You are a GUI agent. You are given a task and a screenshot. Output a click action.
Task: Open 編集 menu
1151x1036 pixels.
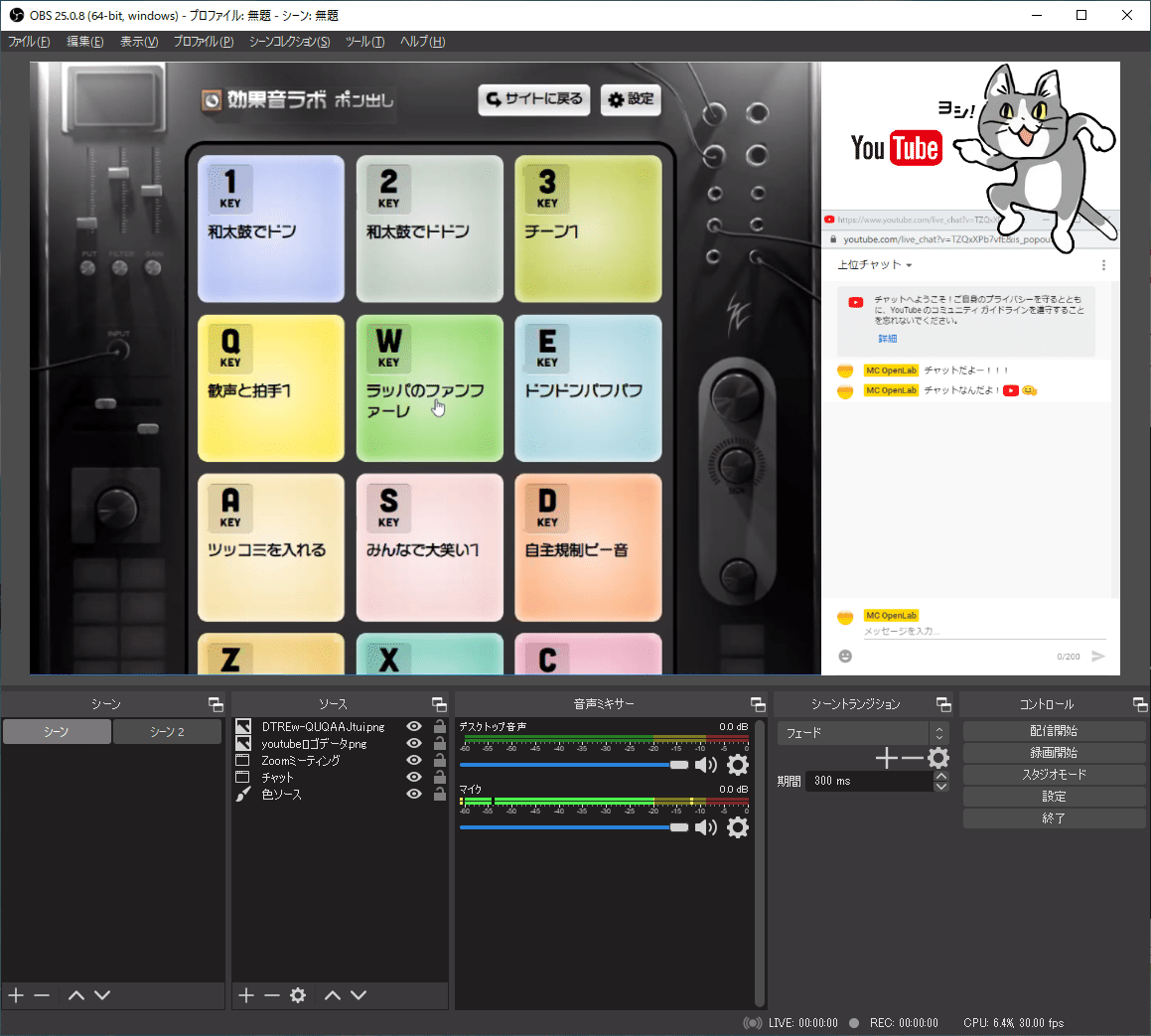(85, 42)
